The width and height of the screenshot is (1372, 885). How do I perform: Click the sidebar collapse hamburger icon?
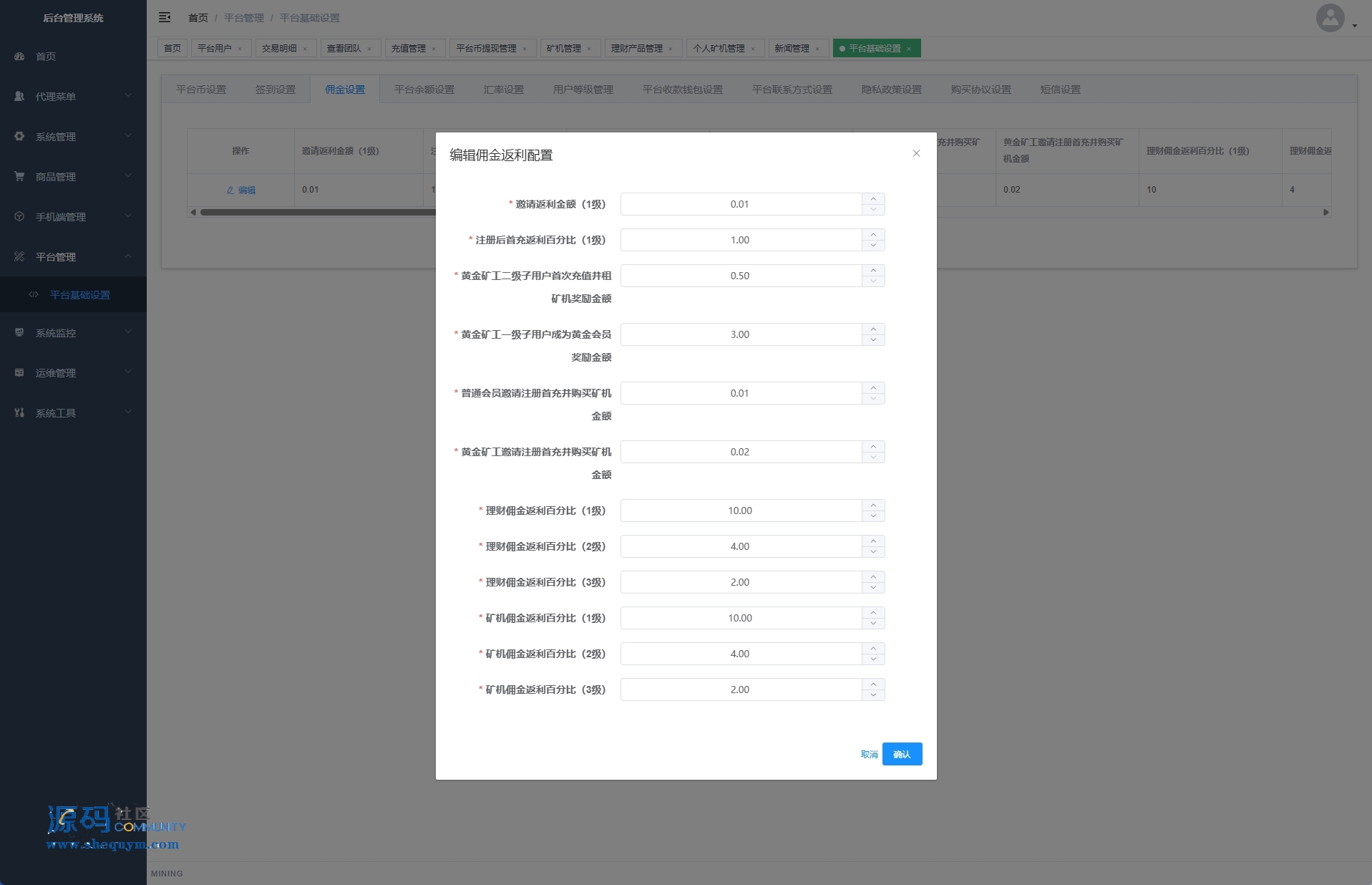point(165,17)
